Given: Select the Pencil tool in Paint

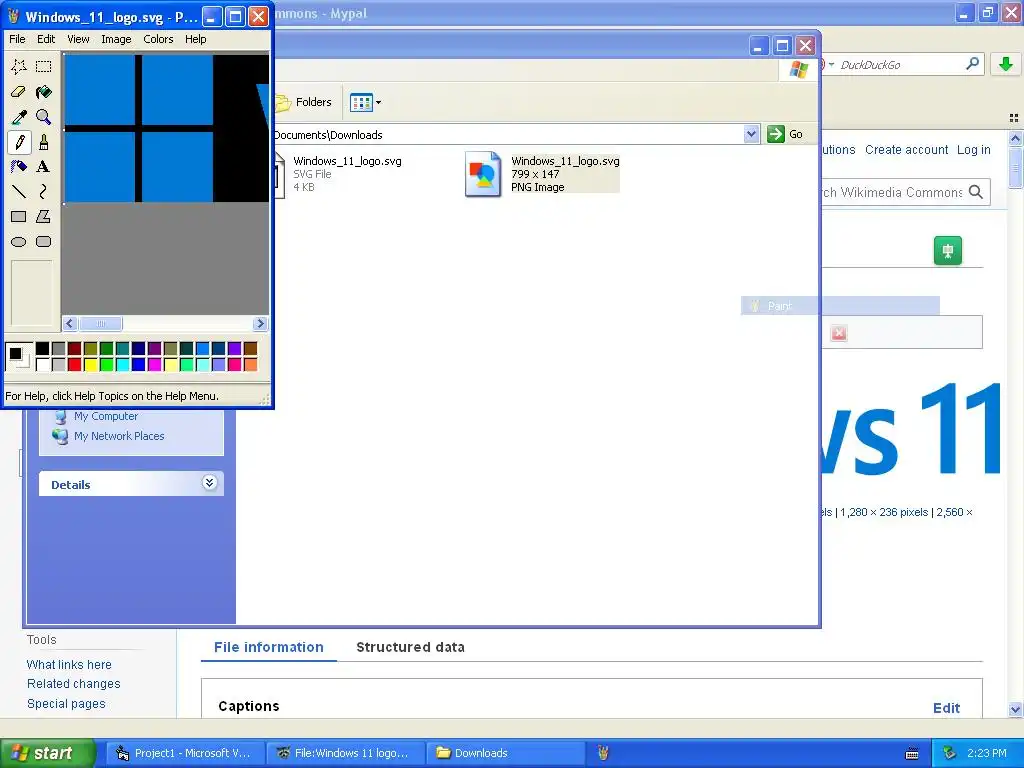Looking at the screenshot, I should click(x=19, y=142).
